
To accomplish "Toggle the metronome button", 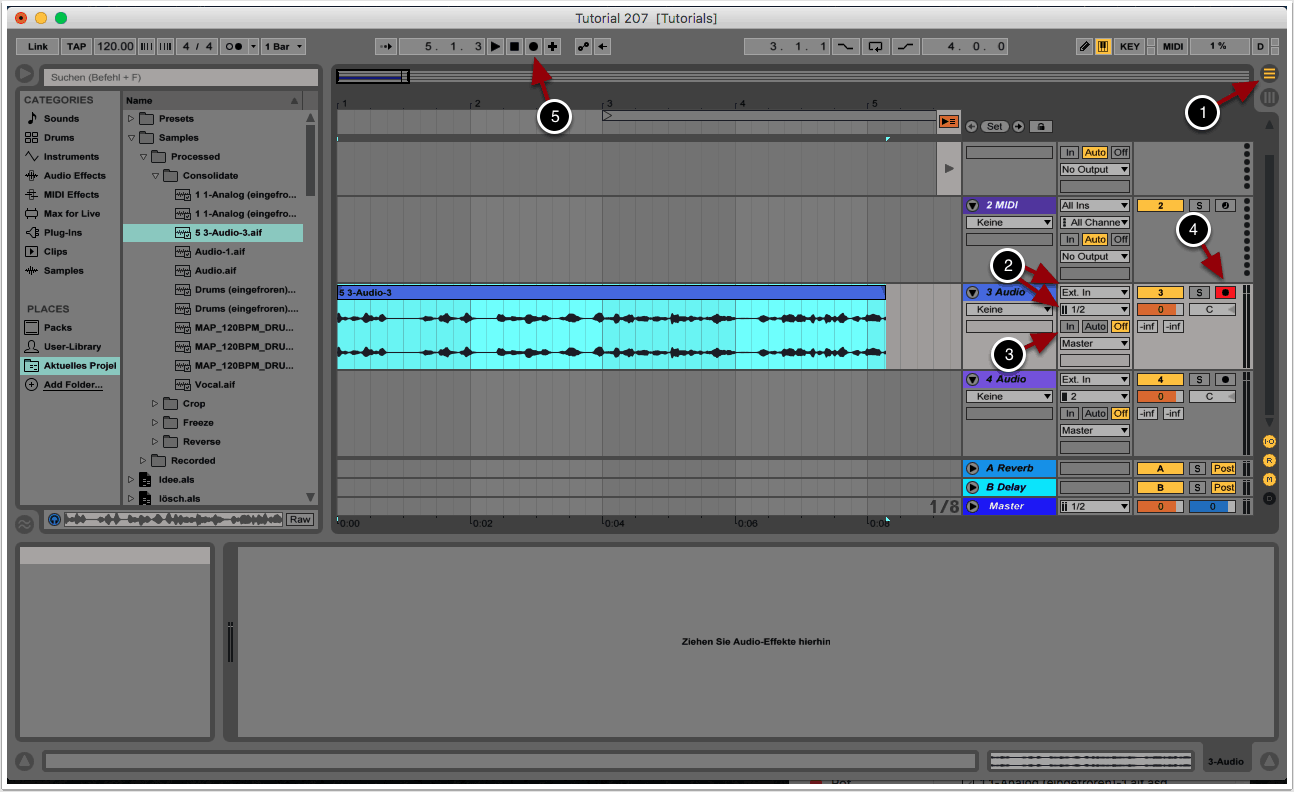I will click(x=231, y=47).
